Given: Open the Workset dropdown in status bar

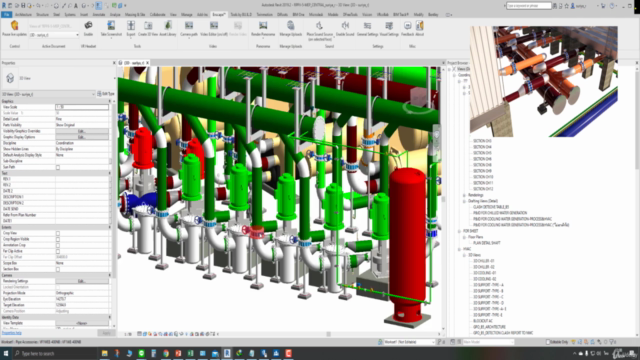Looking at the screenshot, I should point(409,342).
